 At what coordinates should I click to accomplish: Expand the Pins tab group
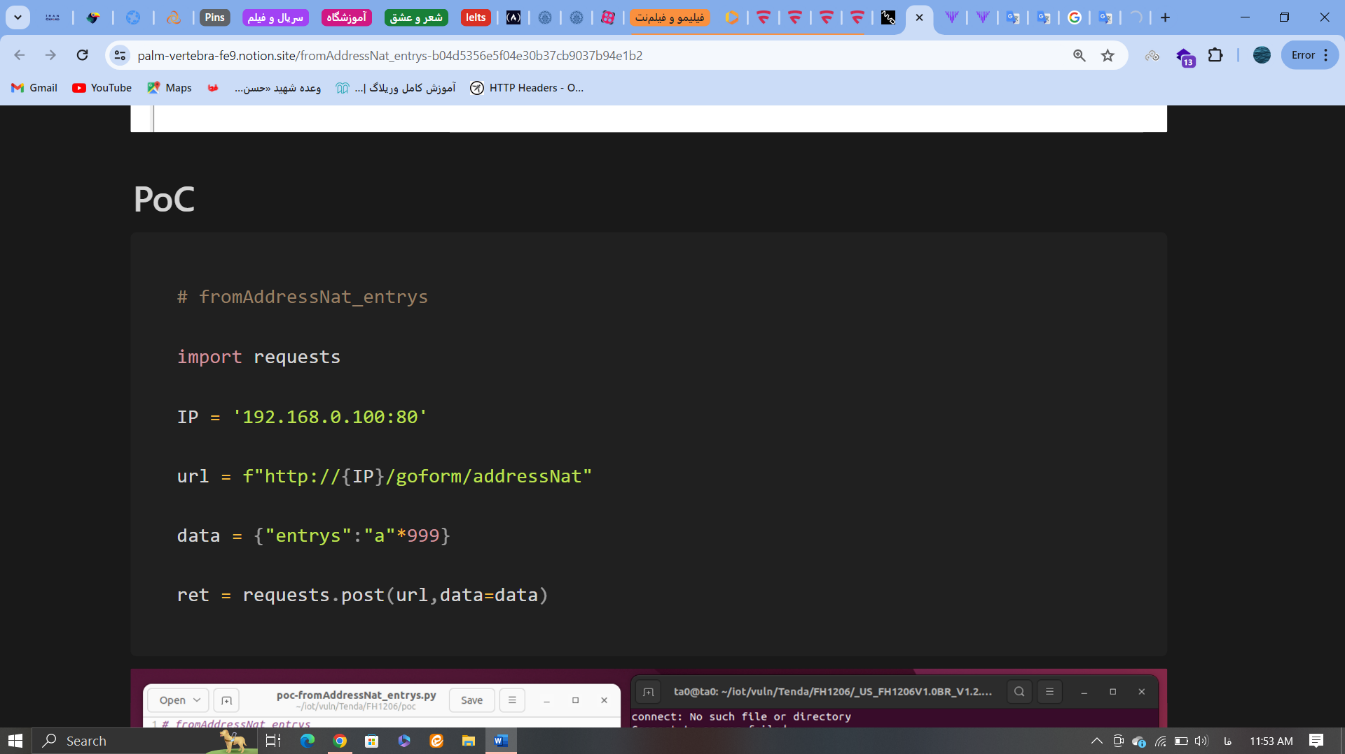click(215, 17)
